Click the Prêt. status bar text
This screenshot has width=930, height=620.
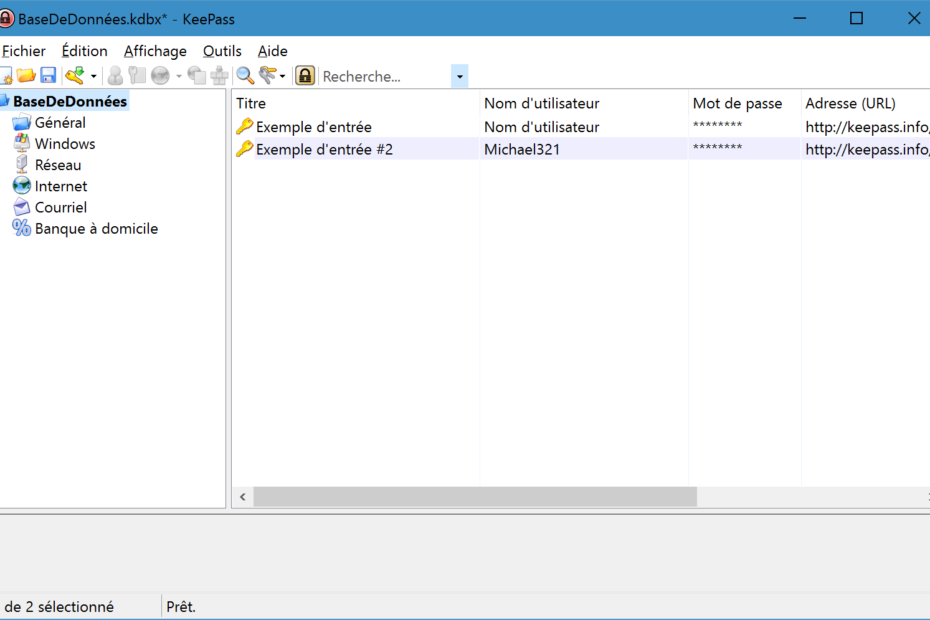click(x=181, y=607)
